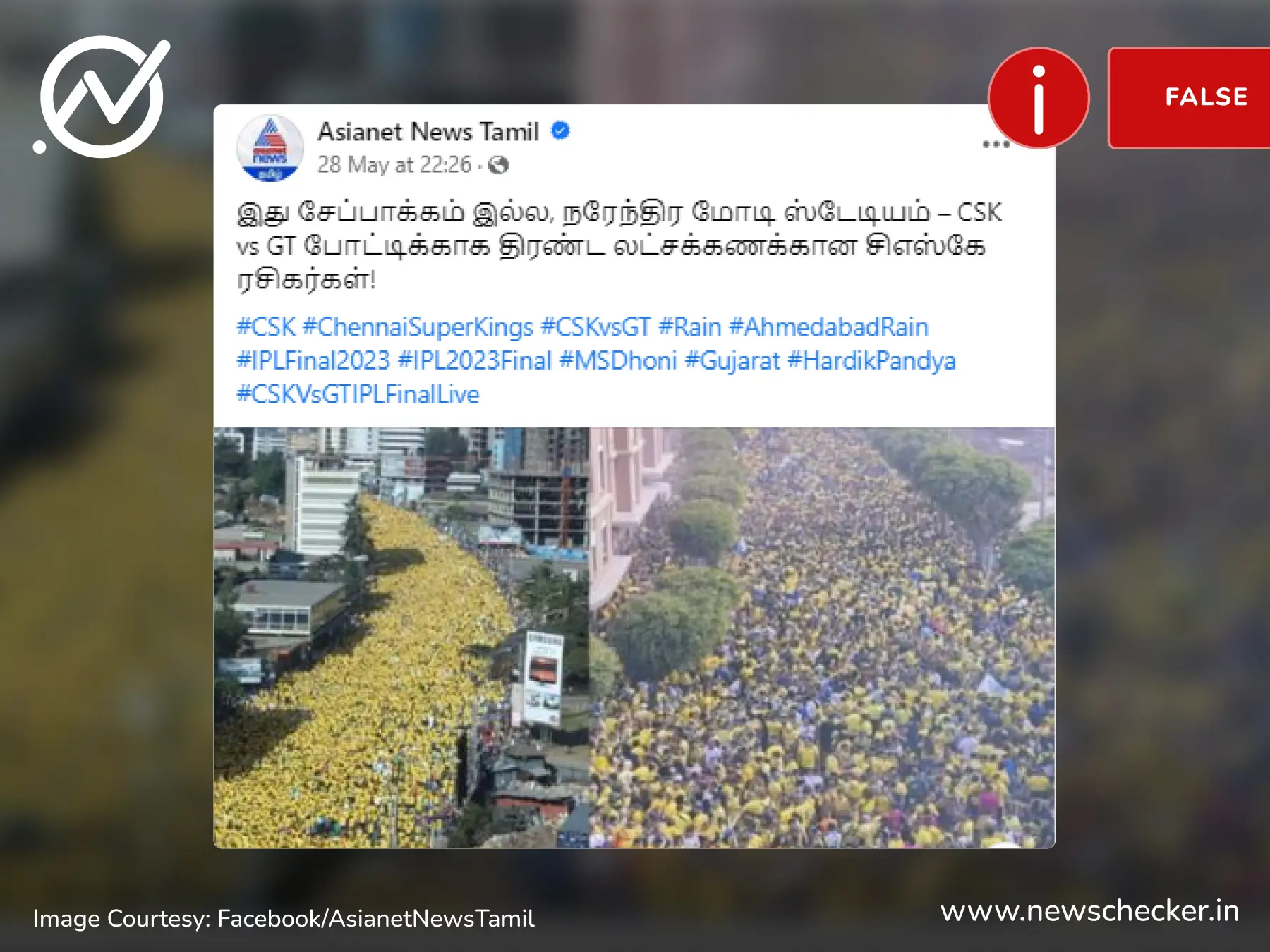
Task: View the right yellow crowd photo
Action: 823,637
